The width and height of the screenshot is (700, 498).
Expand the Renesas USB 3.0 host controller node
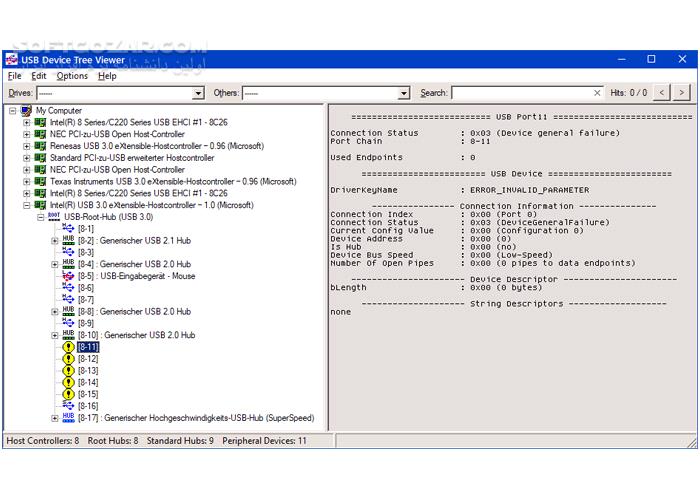[27, 146]
